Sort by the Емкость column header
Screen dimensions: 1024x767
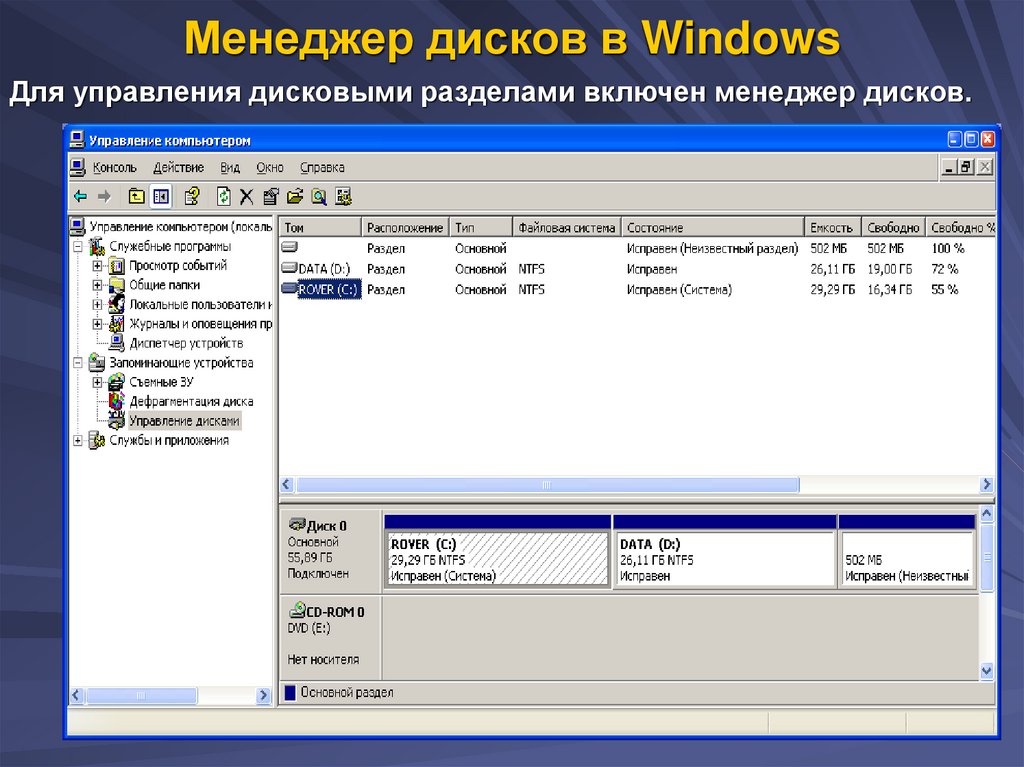[x=833, y=227]
